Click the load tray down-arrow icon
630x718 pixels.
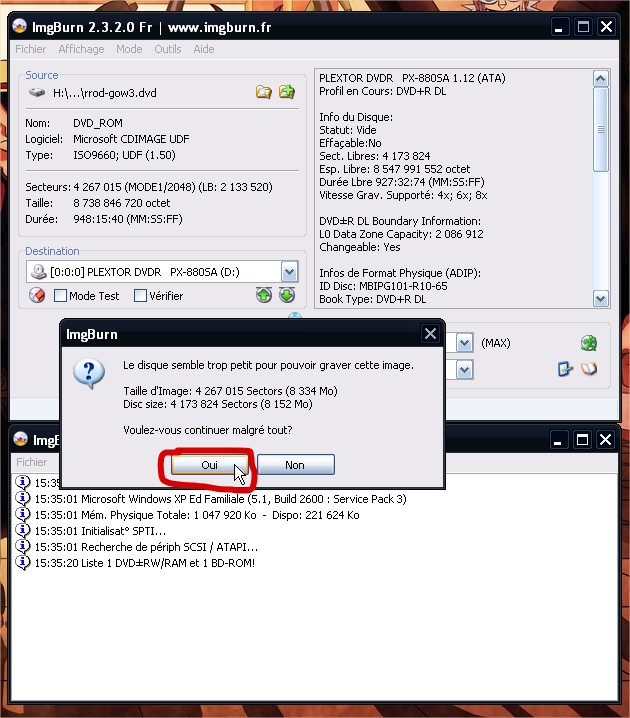tap(287, 295)
